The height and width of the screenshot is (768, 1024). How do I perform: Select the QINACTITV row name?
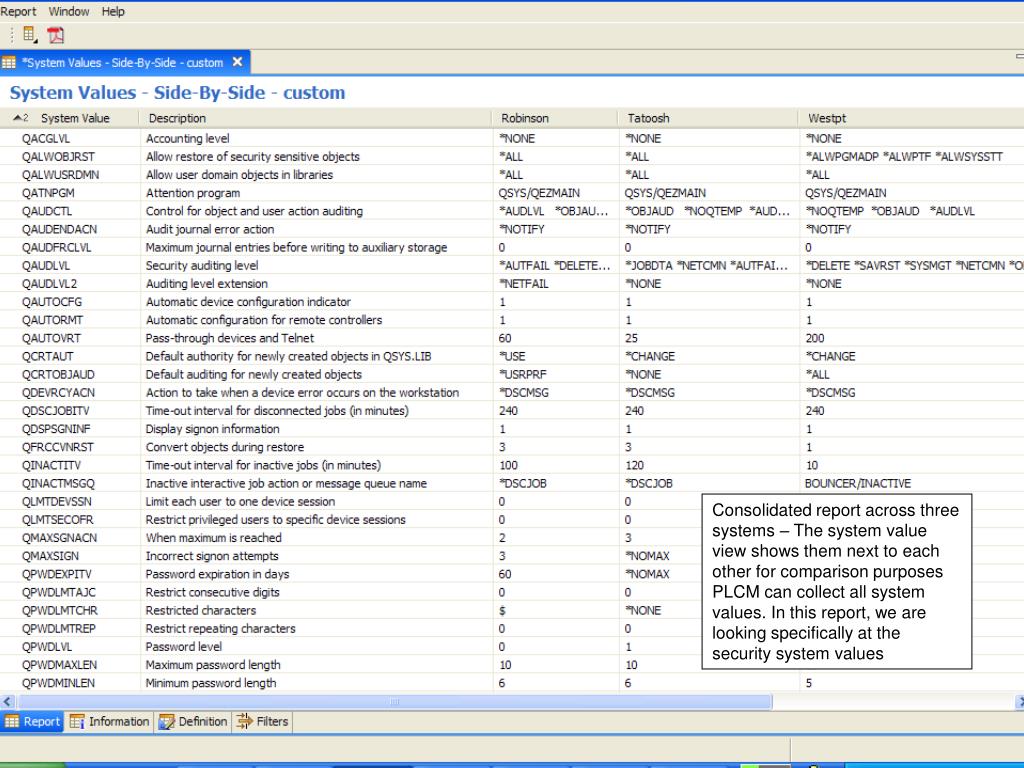(x=51, y=466)
